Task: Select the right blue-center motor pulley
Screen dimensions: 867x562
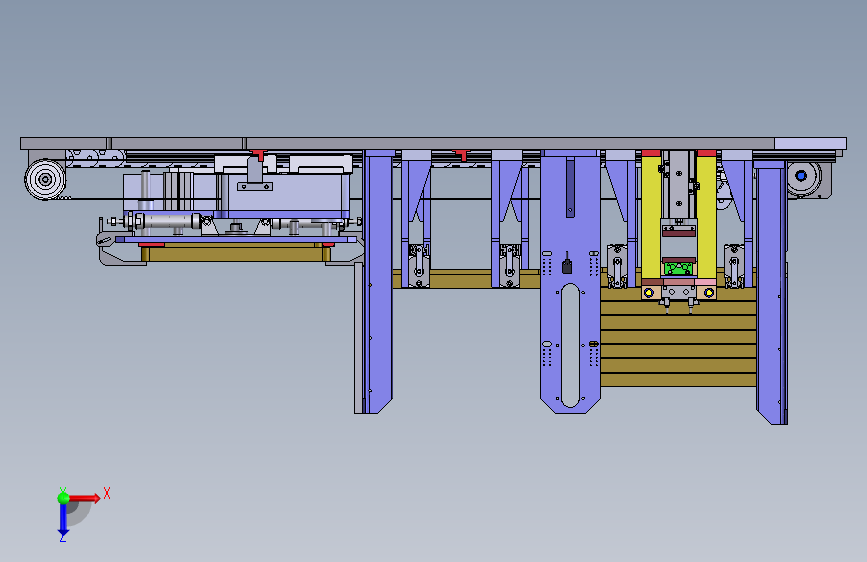Action: [802, 176]
